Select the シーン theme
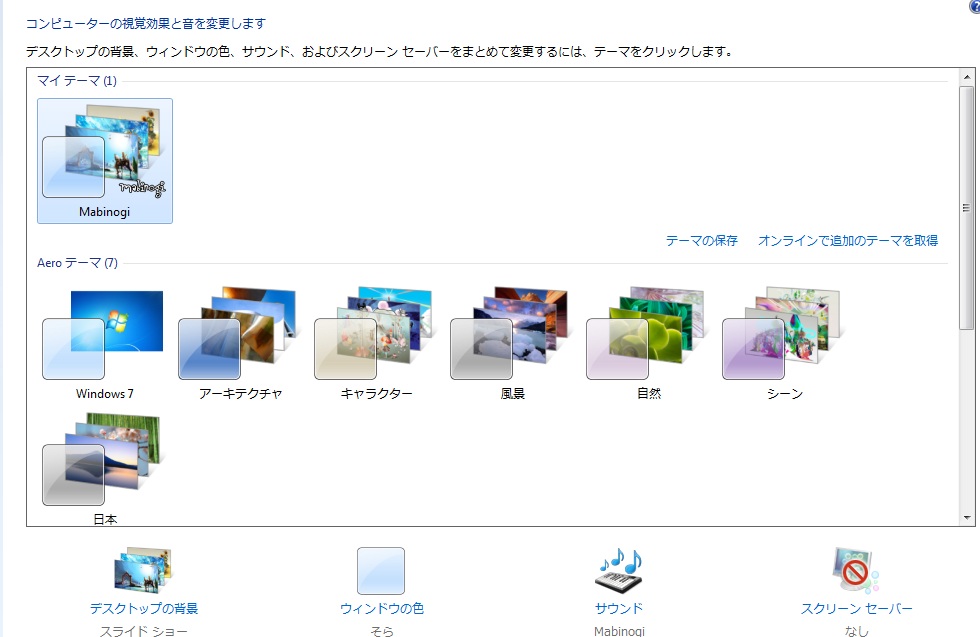Screen dimensions: 980x637 click(784, 343)
